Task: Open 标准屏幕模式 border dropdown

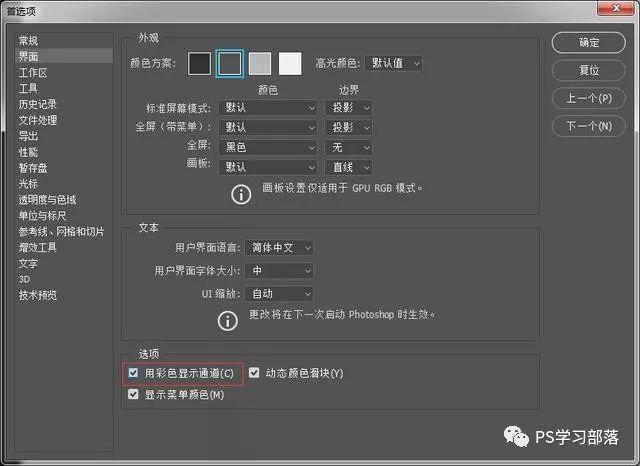Action: click(x=349, y=108)
